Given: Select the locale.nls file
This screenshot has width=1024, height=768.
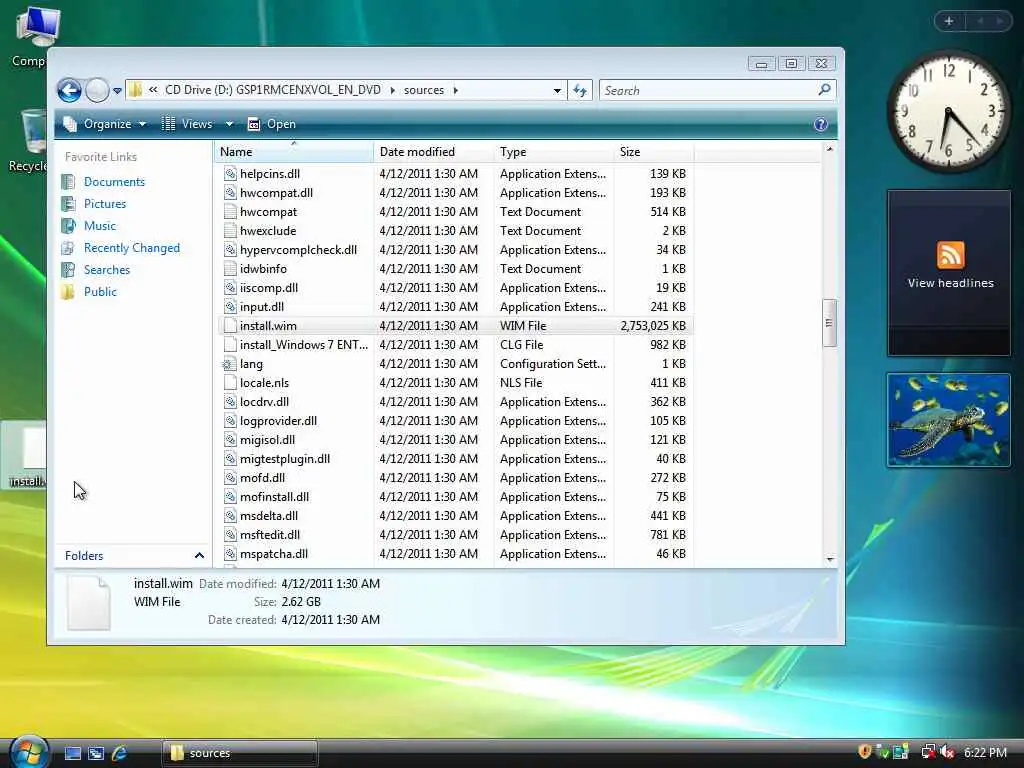Looking at the screenshot, I should coord(264,383).
